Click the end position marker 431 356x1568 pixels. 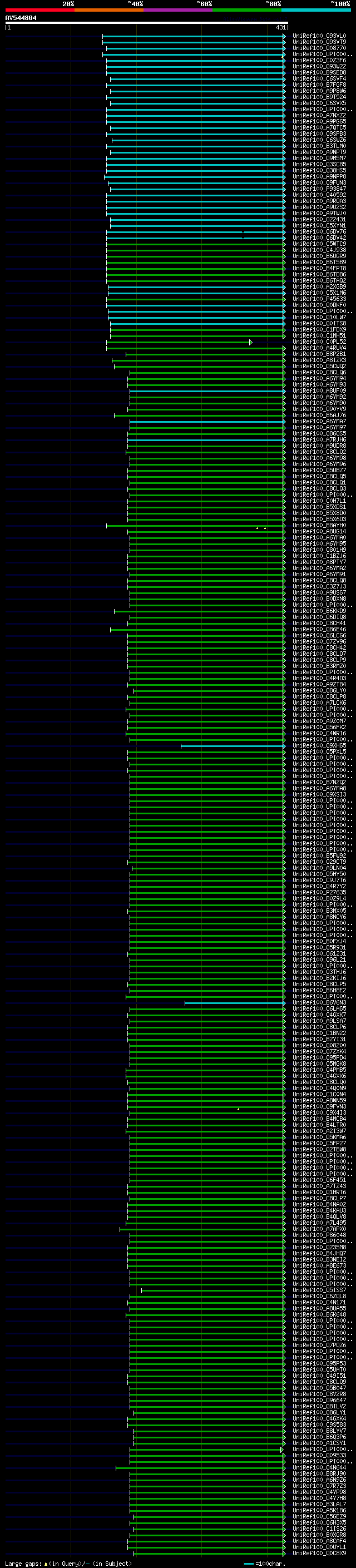[280, 27]
